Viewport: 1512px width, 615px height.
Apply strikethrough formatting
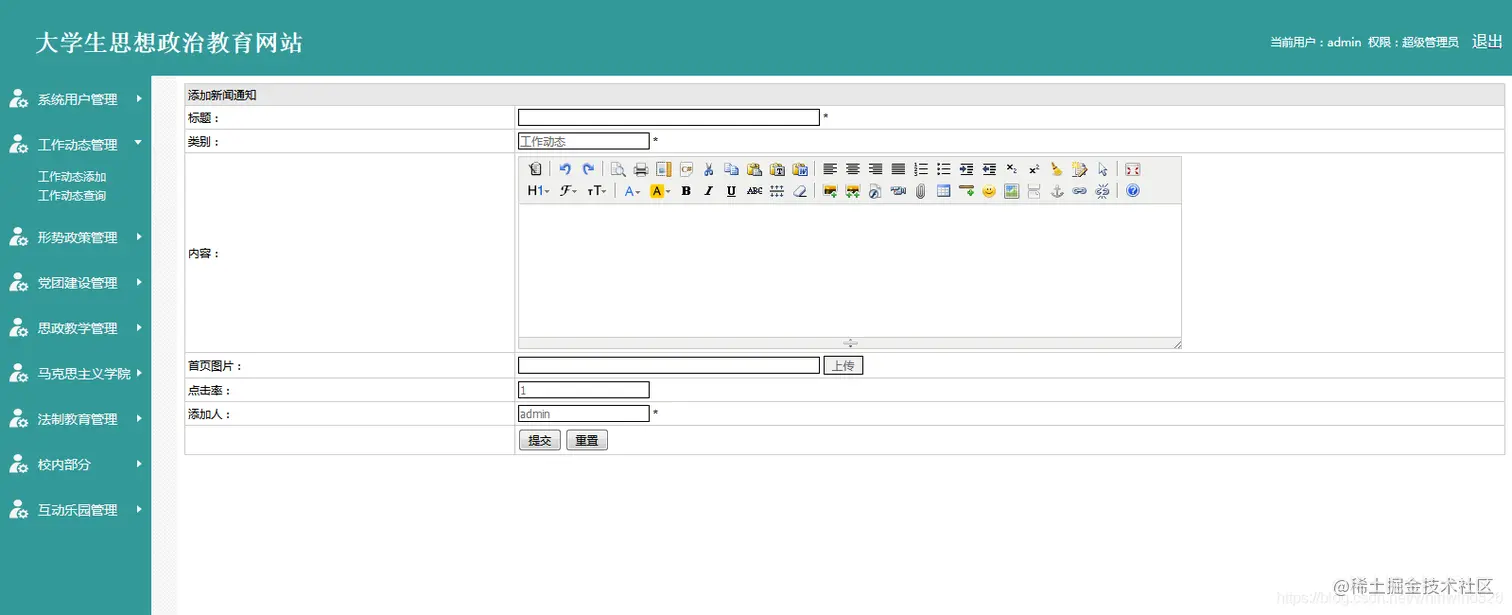pyautogui.click(x=754, y=191)
